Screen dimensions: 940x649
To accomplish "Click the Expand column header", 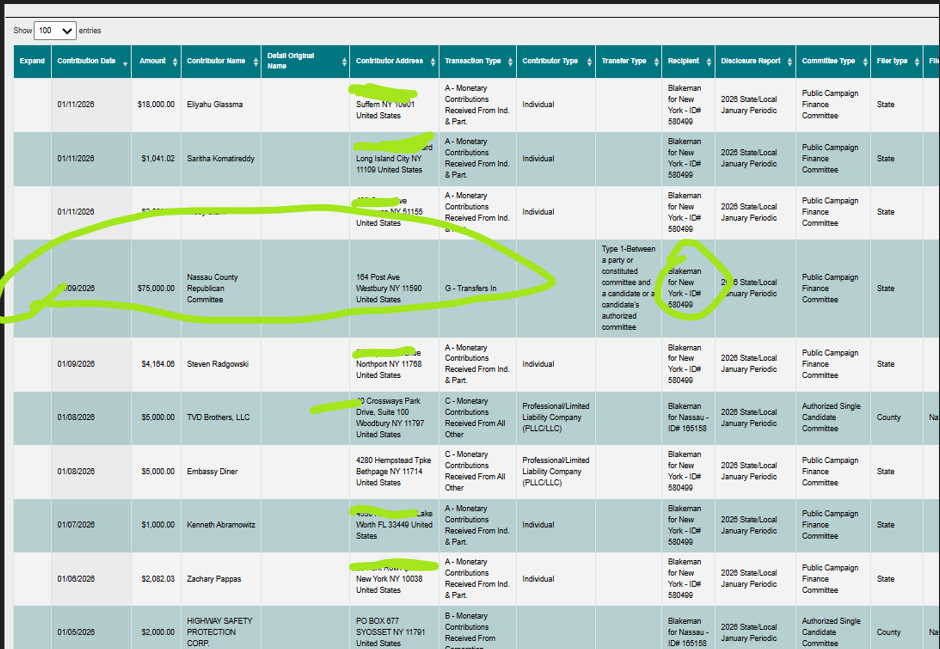I will click(x=32, y=61).
